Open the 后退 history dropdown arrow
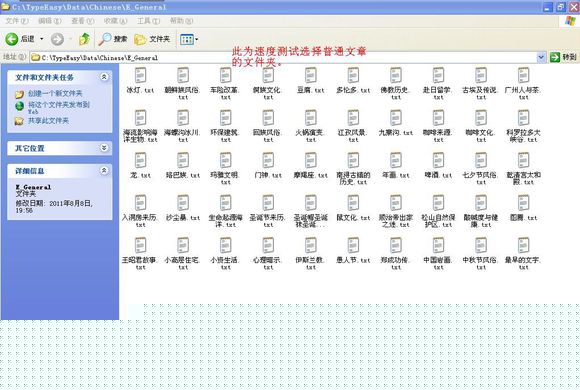The width and height of the screenshot is (580, 390). click(41, 38)
